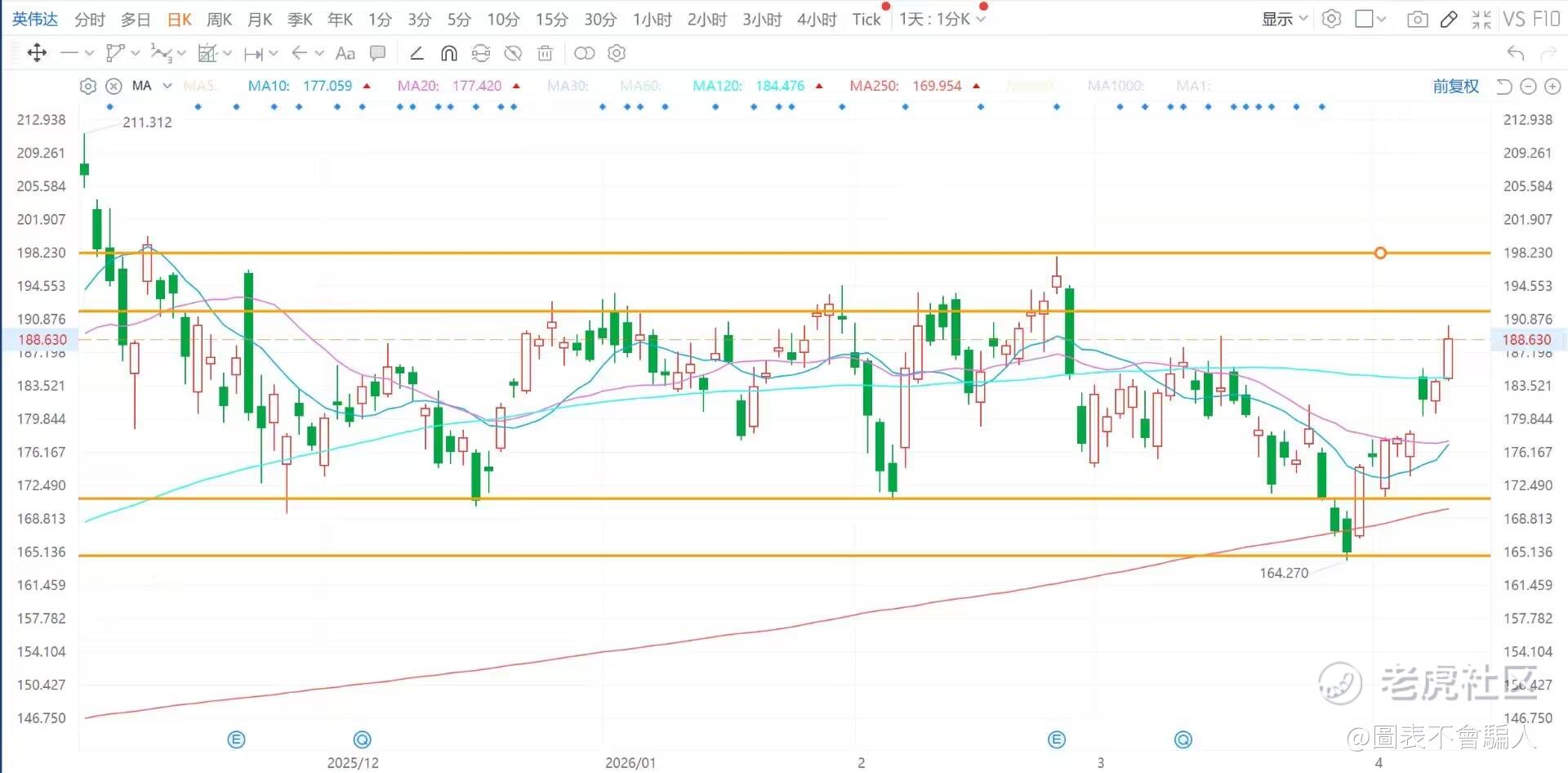
Task: Select the move/pan crosshair tool
Action: (37, 53)
